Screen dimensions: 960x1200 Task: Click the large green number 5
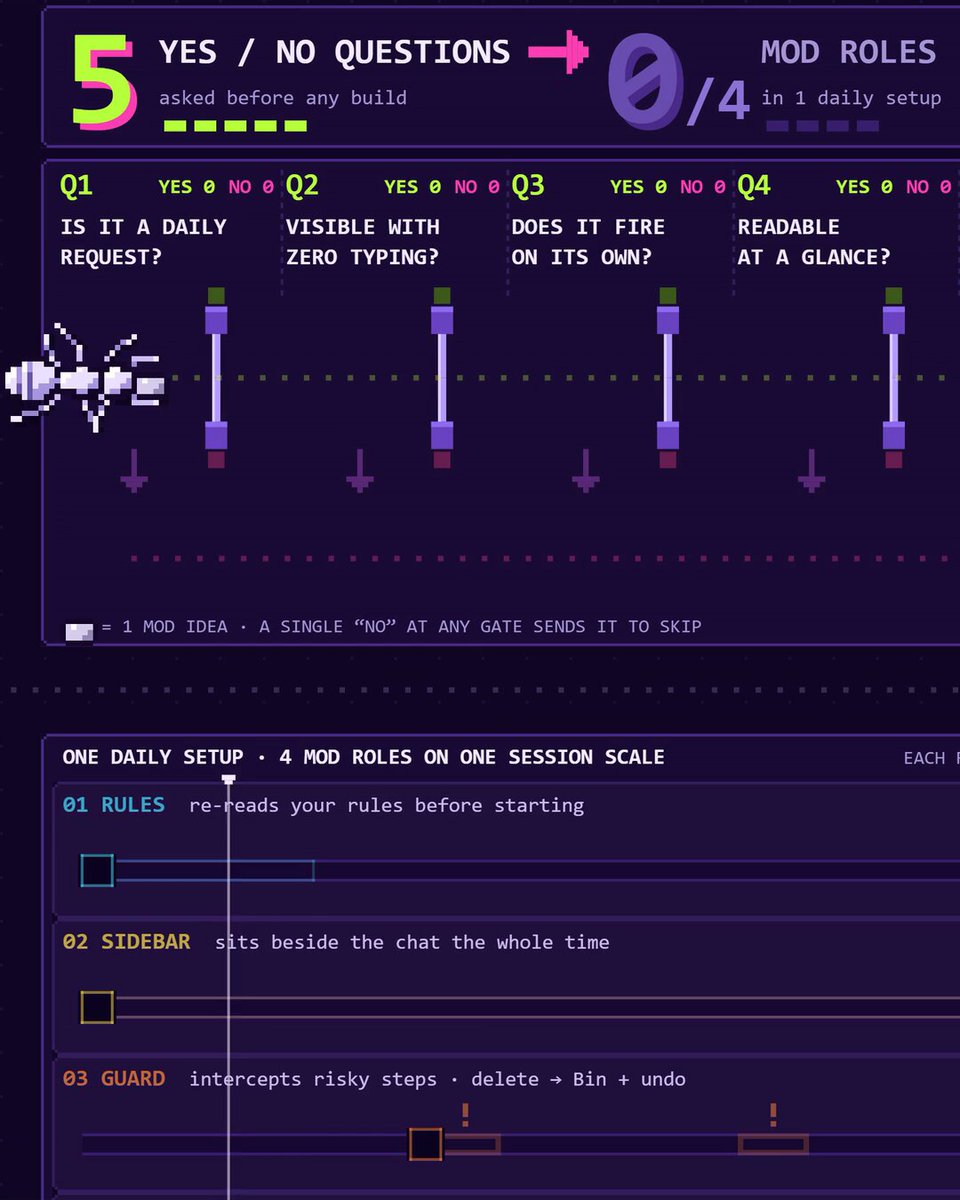click(x=105, y=79)
